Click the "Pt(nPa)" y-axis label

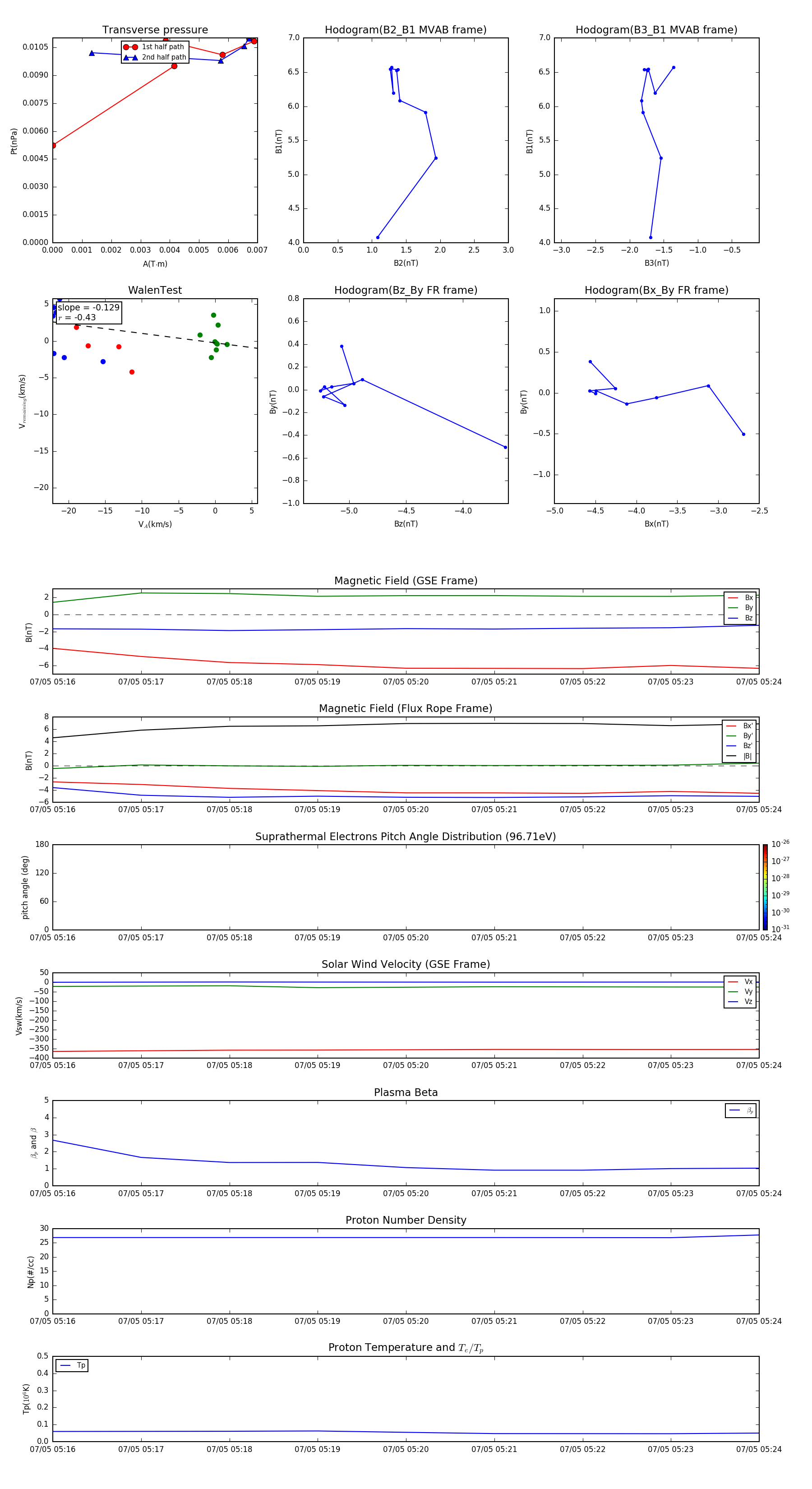[14, 140]
